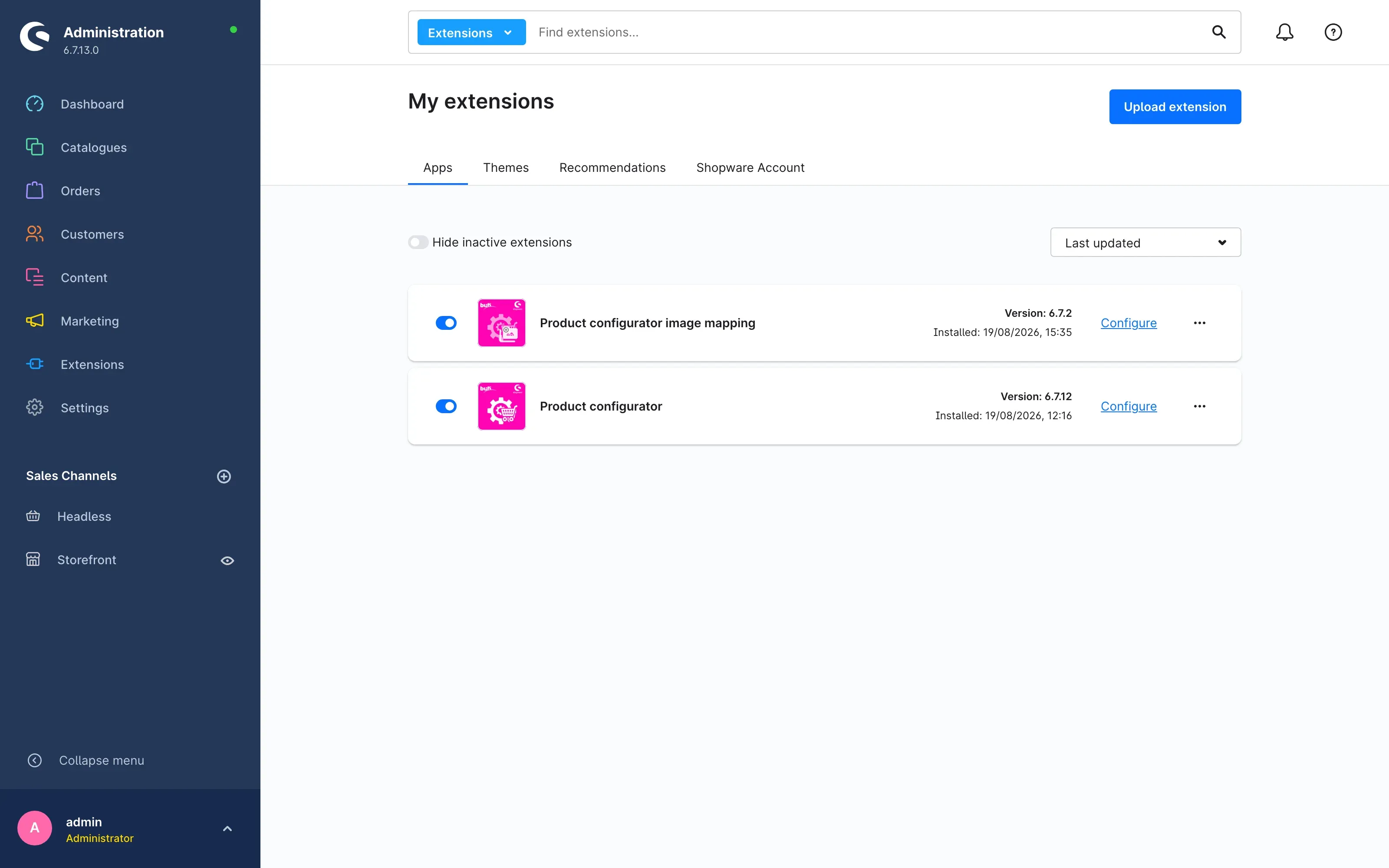Click Installed: 19/08/2026, 12:16 text
Viewport: 1389px width, 868px height.
pos(1003,415)
